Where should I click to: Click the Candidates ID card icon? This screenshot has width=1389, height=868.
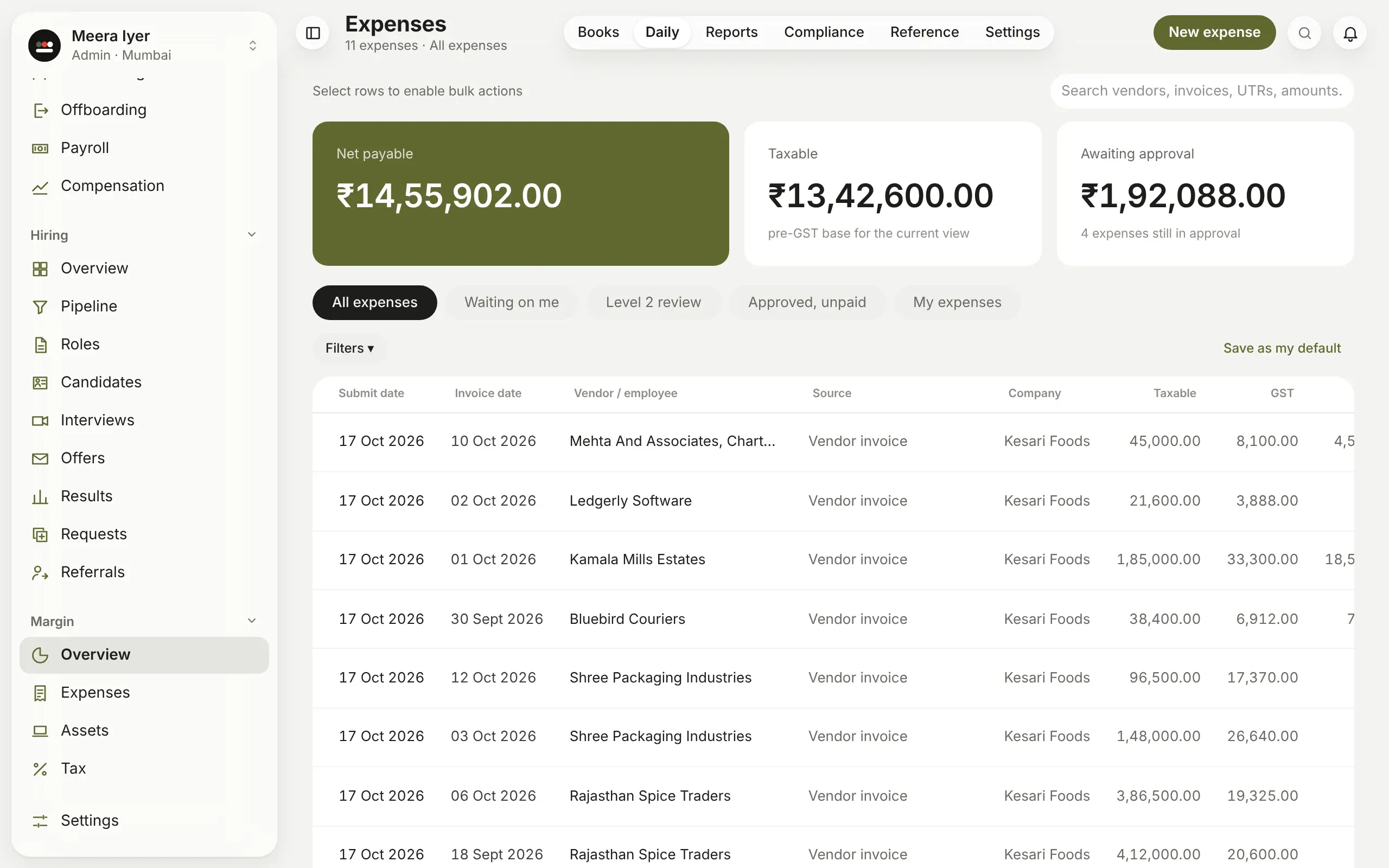pyautogui.click(x=40, y=382)
